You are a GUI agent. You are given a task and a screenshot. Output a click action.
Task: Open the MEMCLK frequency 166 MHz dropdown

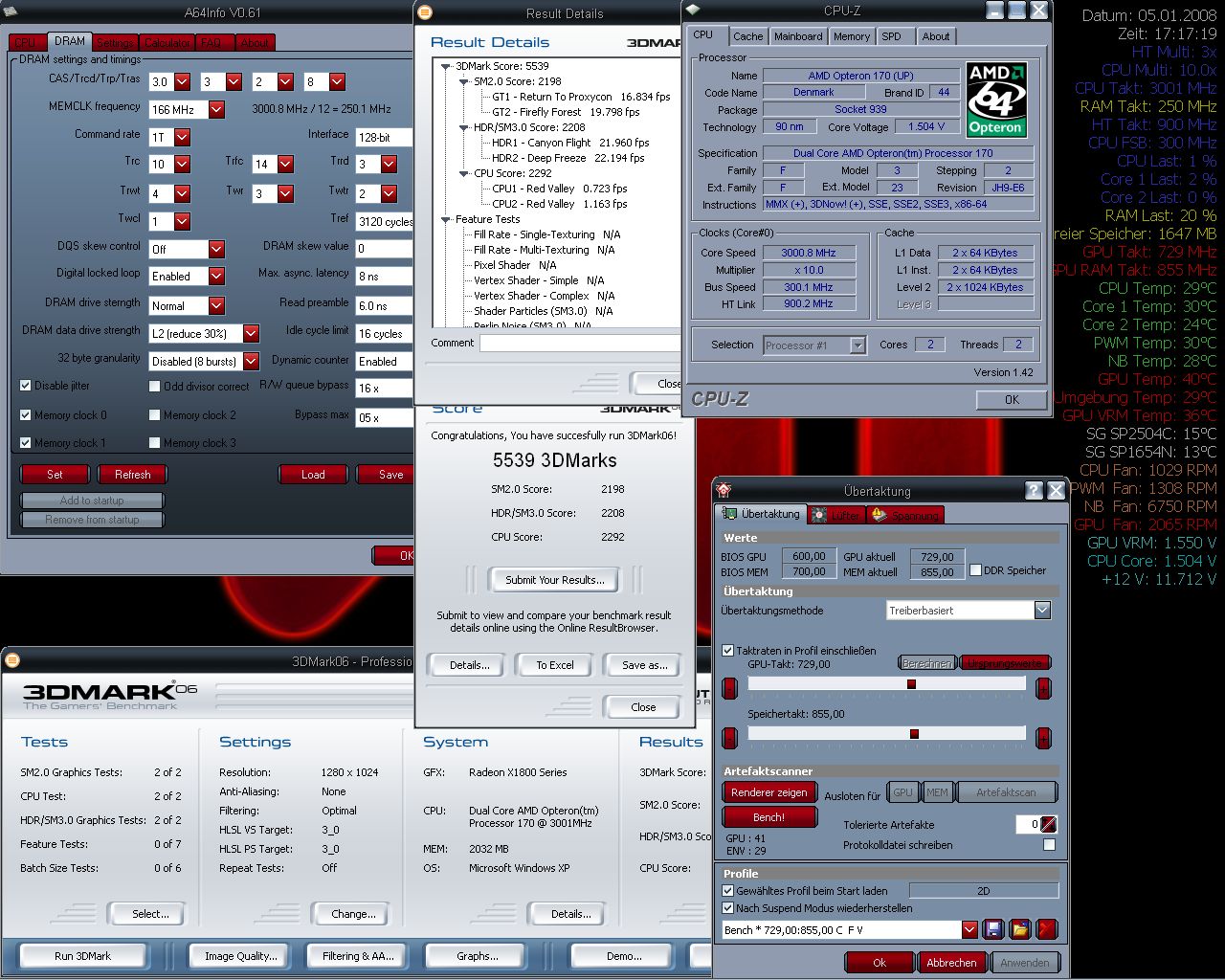(x=216, y=109)
